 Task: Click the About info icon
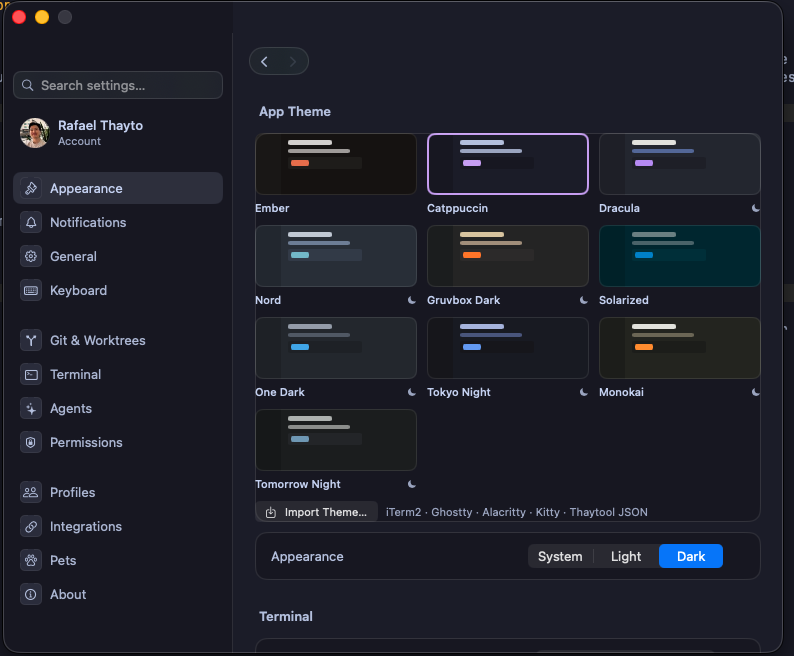pyautogui.click(x=31, y=594)
